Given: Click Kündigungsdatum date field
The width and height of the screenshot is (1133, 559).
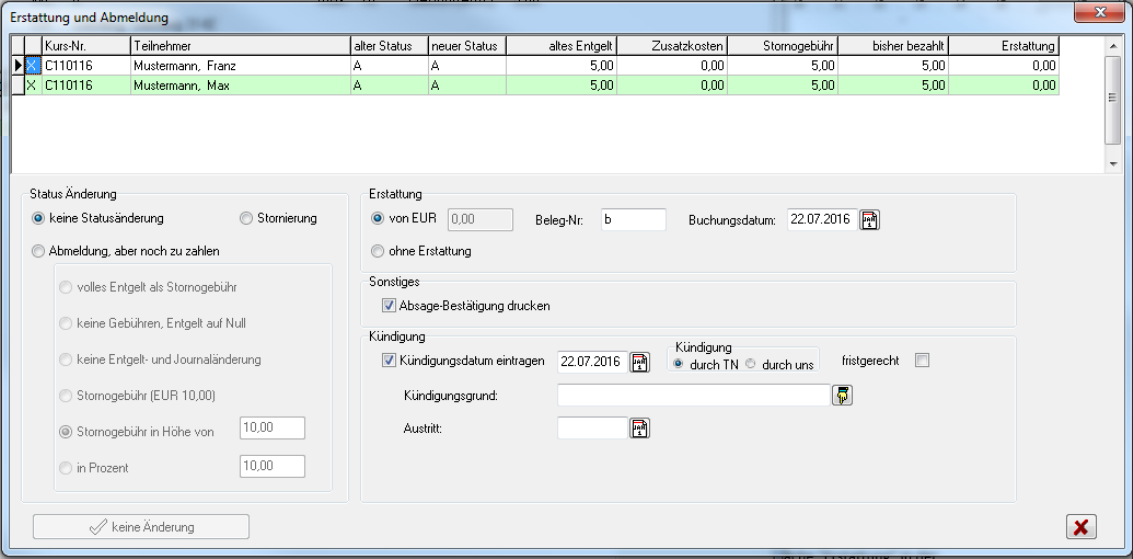Looking at the screenshot, I should [593, 362].
